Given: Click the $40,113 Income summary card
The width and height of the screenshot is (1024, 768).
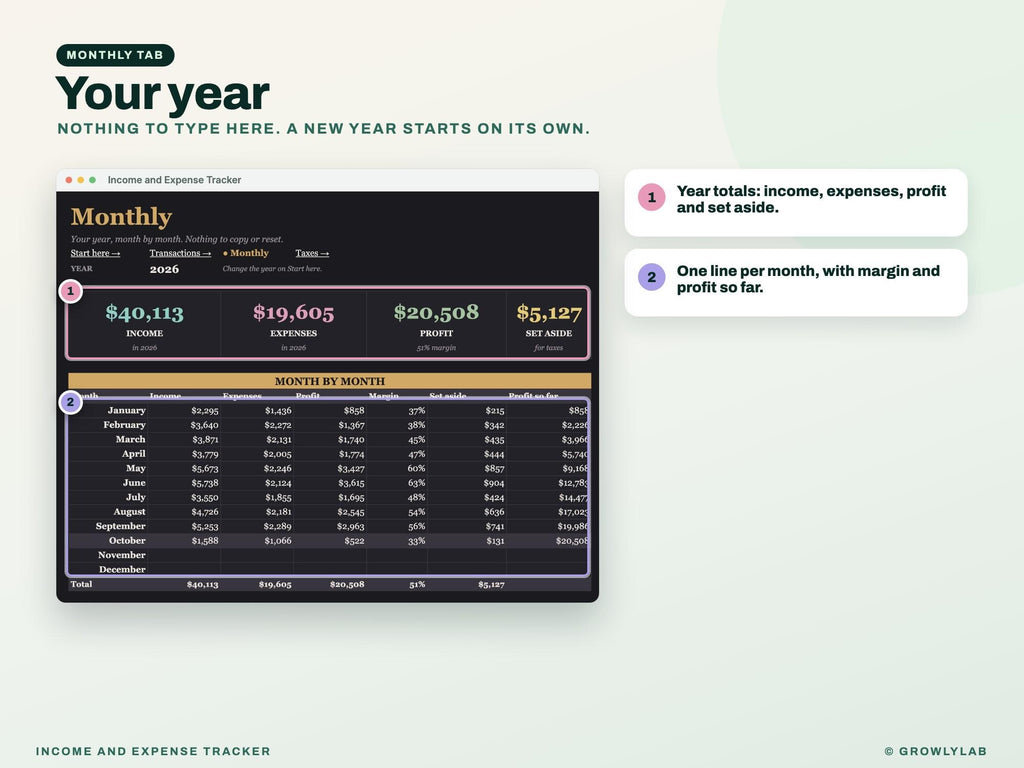Looking at the screenshot, I should [x=144, y=324].
